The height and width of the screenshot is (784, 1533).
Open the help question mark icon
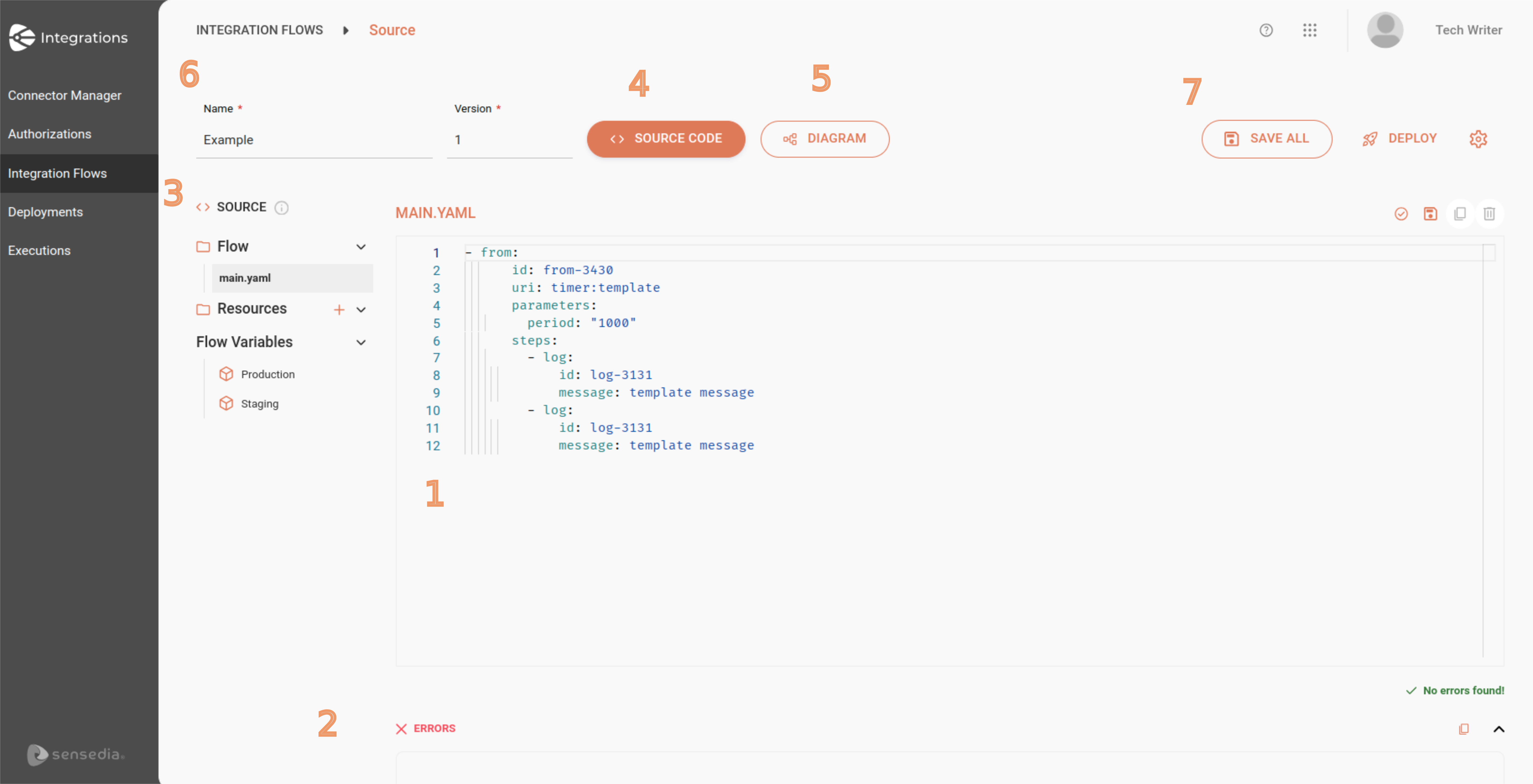coord(1266,30)
